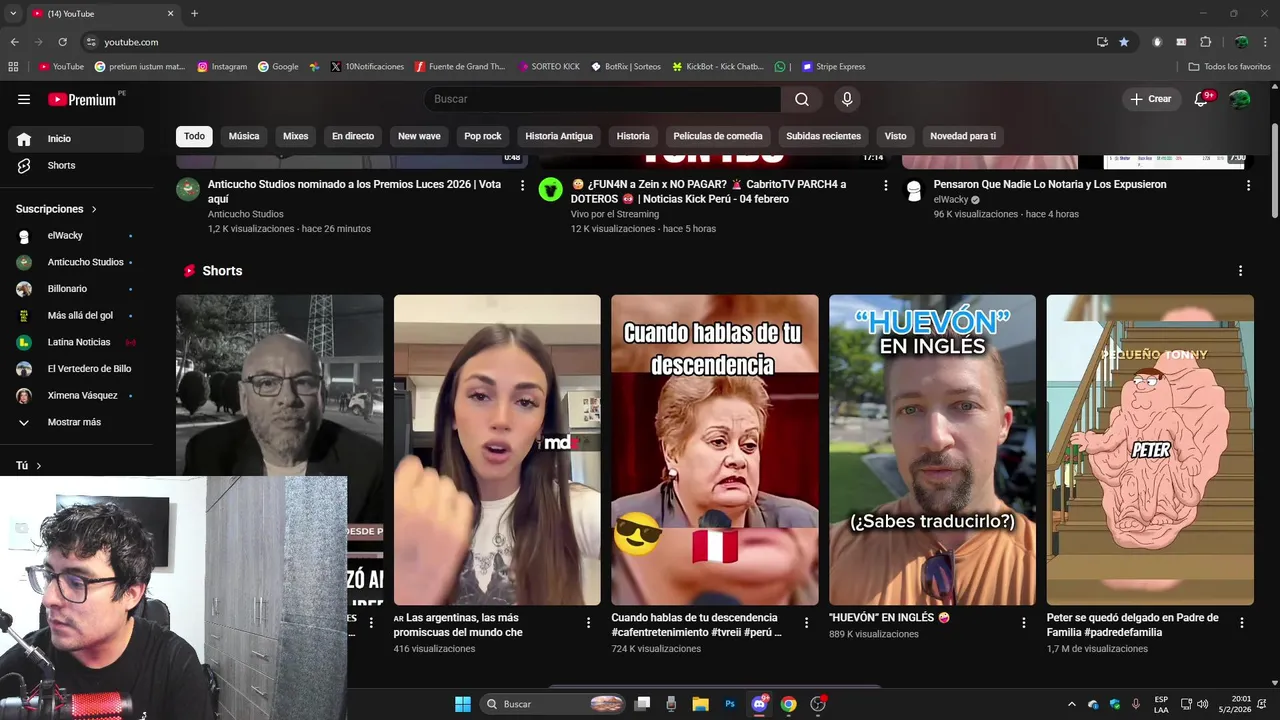
Task: Select the Todo filter chip
Action: 194,136
